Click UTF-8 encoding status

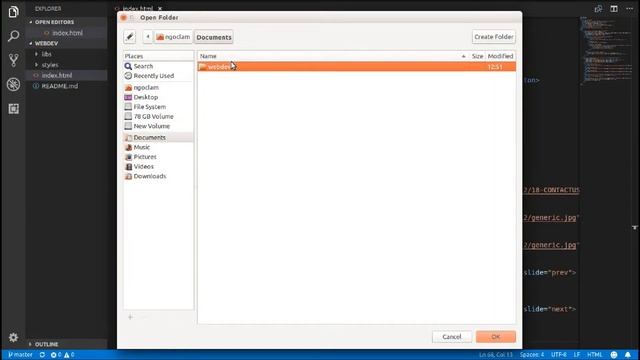pos(559,355)
